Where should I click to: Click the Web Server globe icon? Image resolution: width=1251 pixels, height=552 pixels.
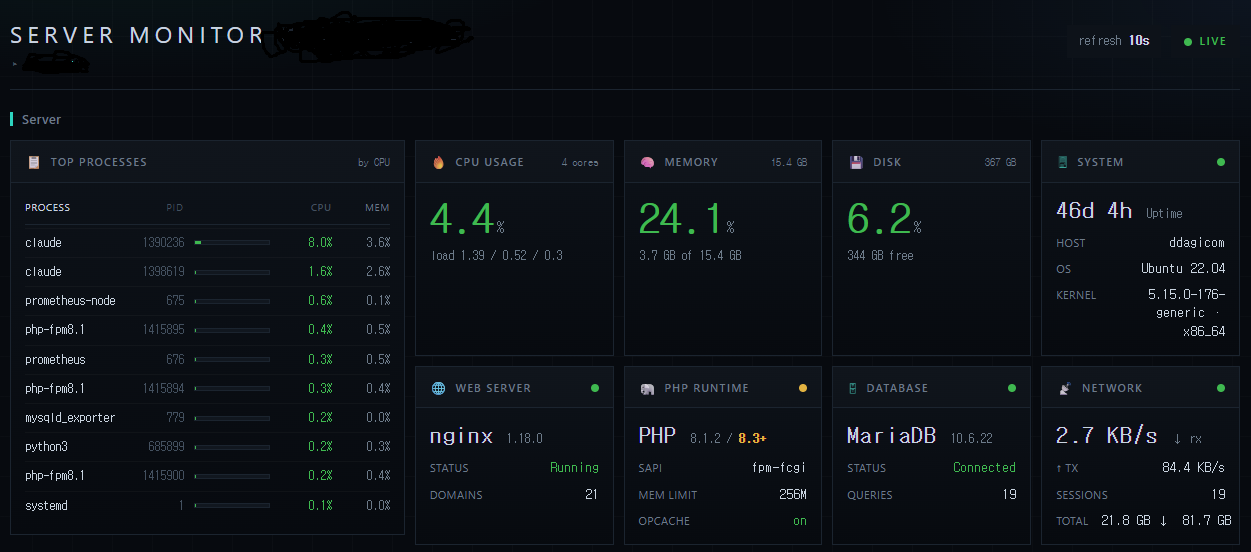[x=438, y=388]
